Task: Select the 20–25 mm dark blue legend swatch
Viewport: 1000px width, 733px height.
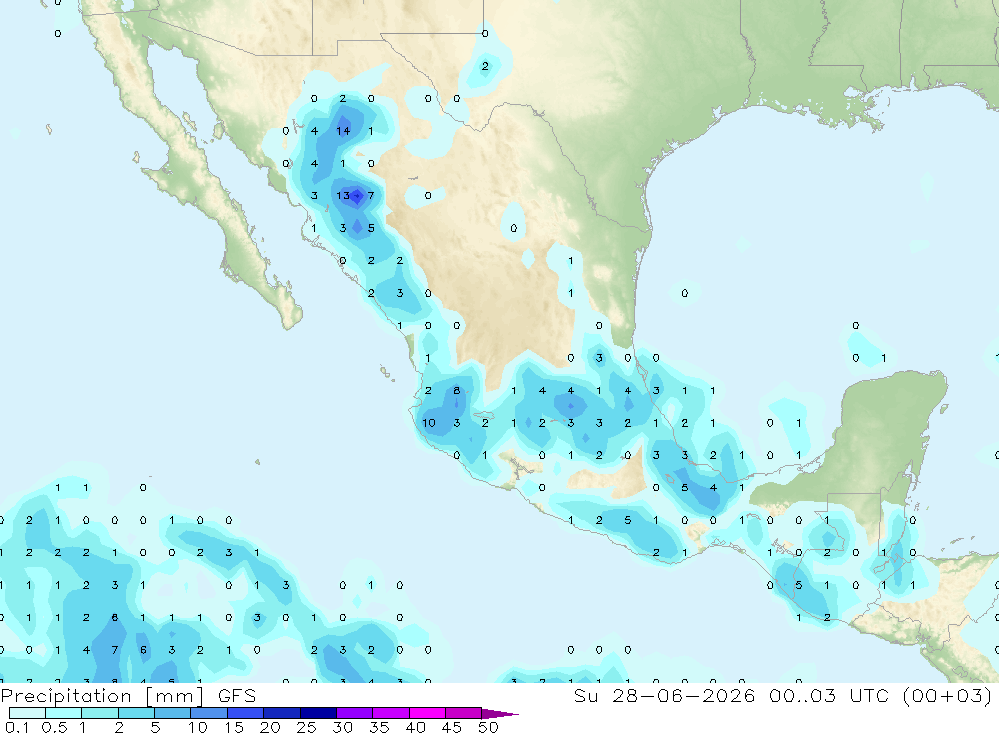Action: [282, 713]
